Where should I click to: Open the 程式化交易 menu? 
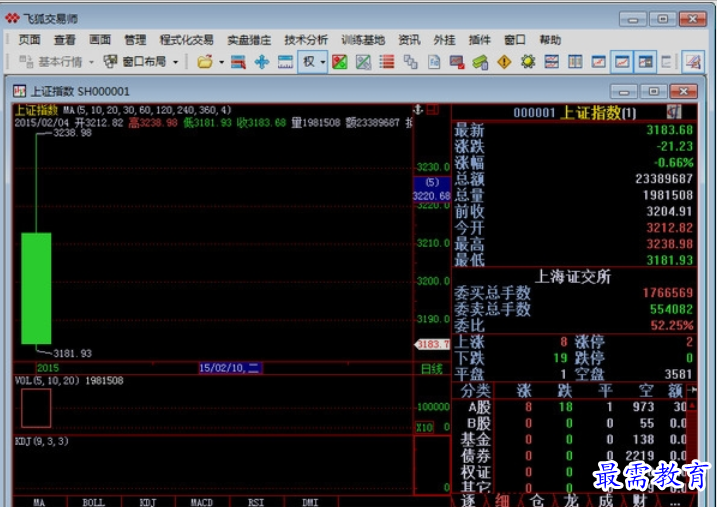[187, 40]
